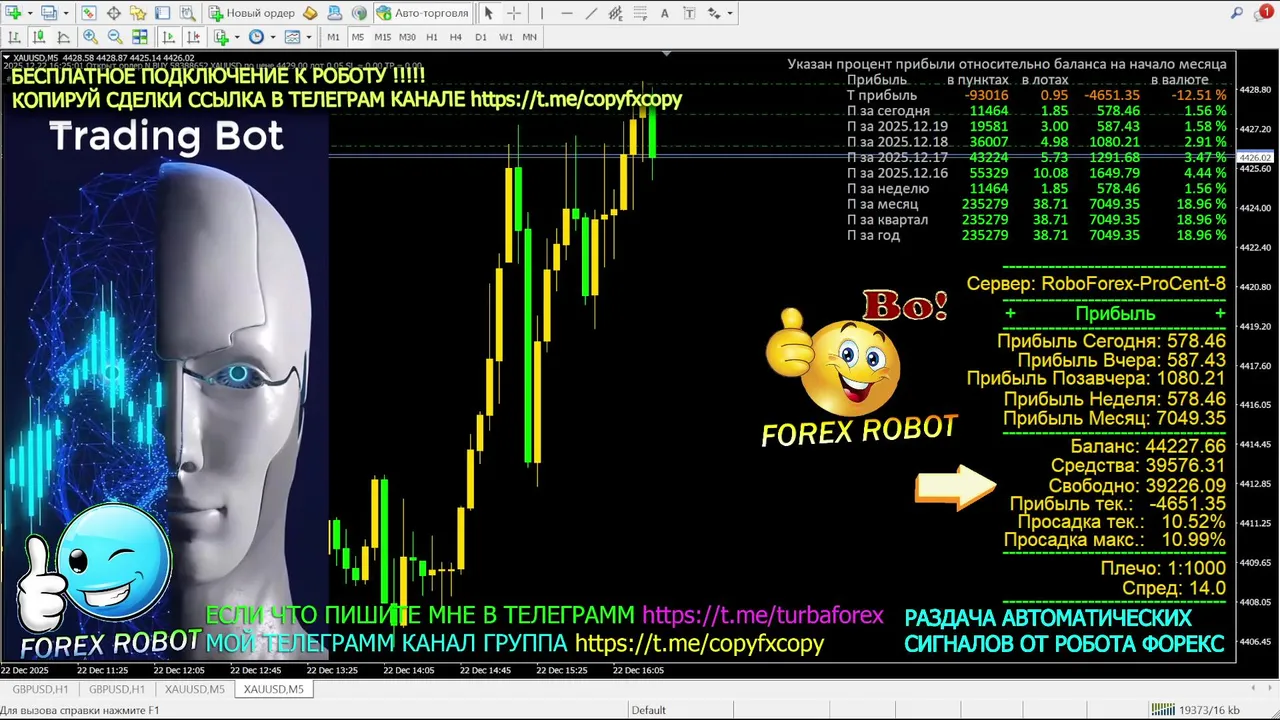This screenshot has height=720, width=1280.
Task: Show the Market Watch panel
Action: tap(89, 13)
